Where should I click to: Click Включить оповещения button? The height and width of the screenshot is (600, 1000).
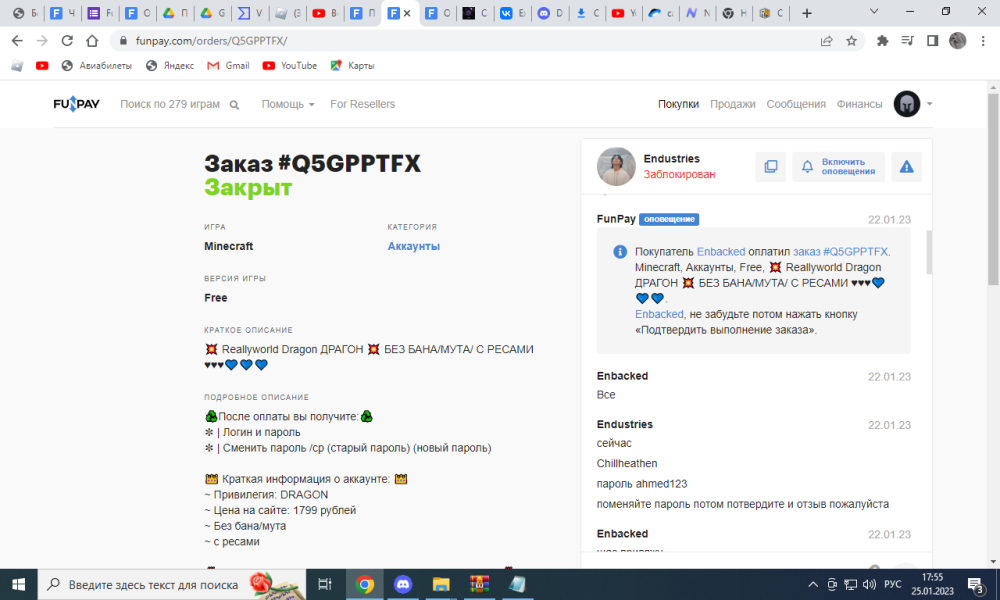pos(838,166)
